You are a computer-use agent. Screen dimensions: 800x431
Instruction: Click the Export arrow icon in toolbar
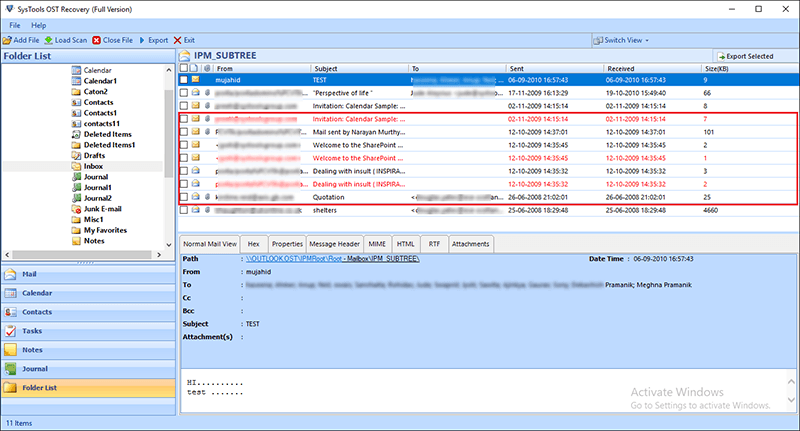142,40
